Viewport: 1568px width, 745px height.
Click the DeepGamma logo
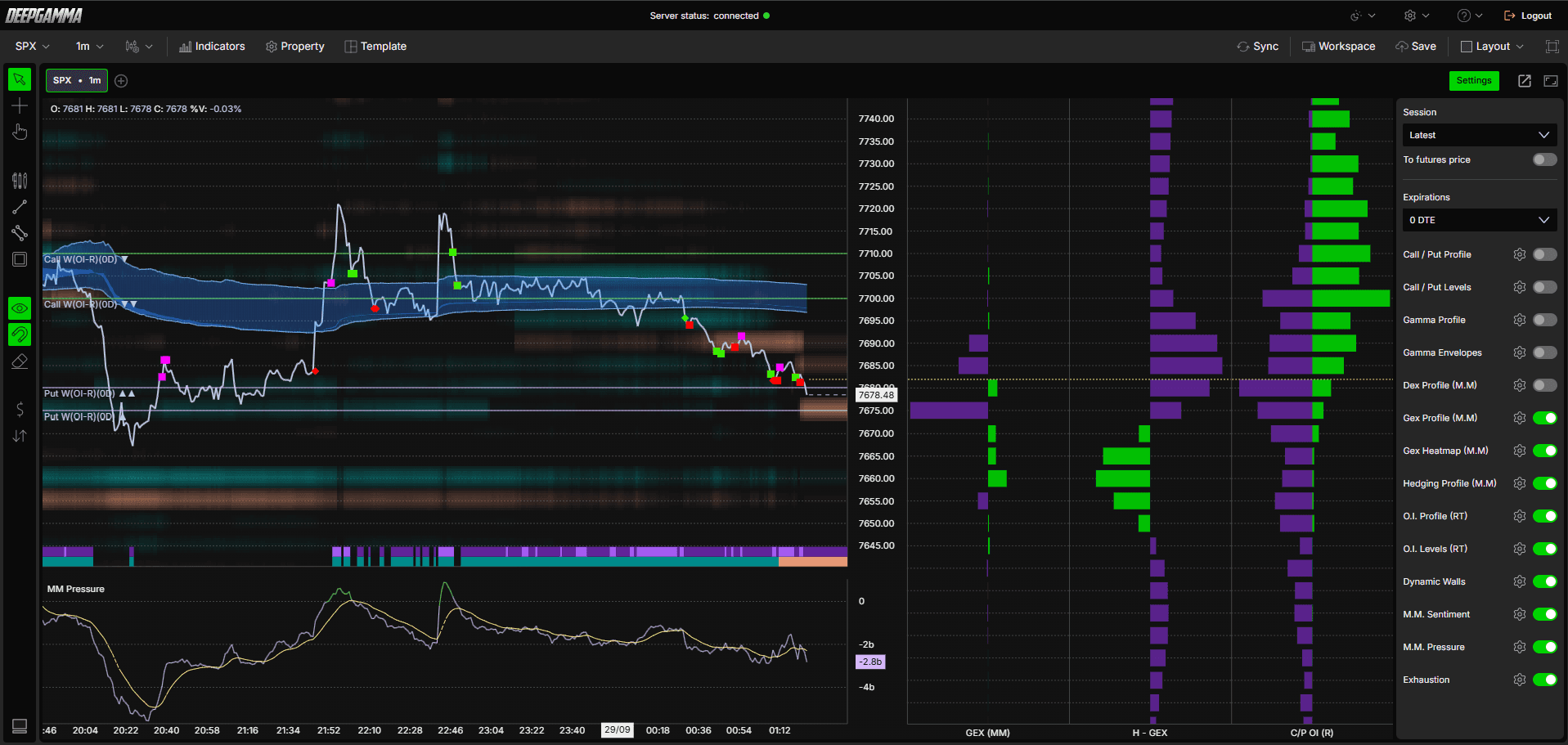click(x=44, y=16)
